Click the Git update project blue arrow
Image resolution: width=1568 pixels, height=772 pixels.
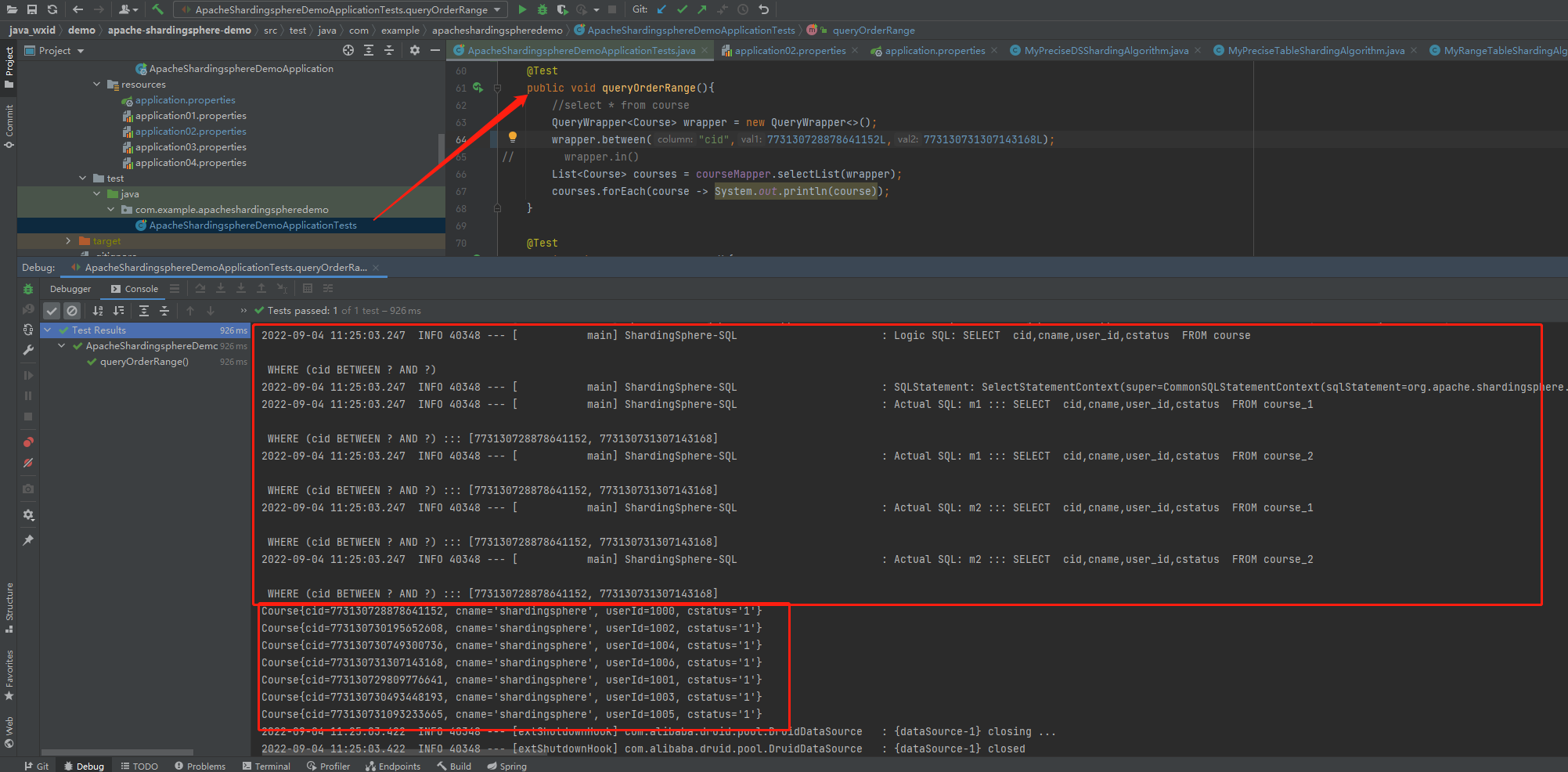click(x=661, y=9)
